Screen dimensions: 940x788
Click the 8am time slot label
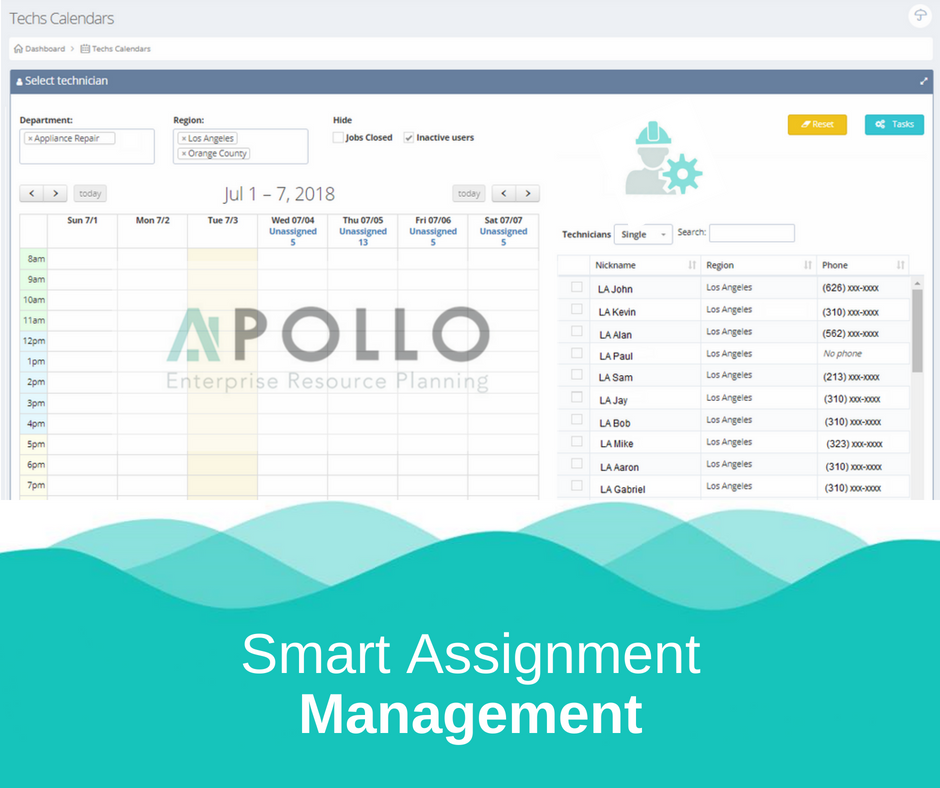coord(36,259)
